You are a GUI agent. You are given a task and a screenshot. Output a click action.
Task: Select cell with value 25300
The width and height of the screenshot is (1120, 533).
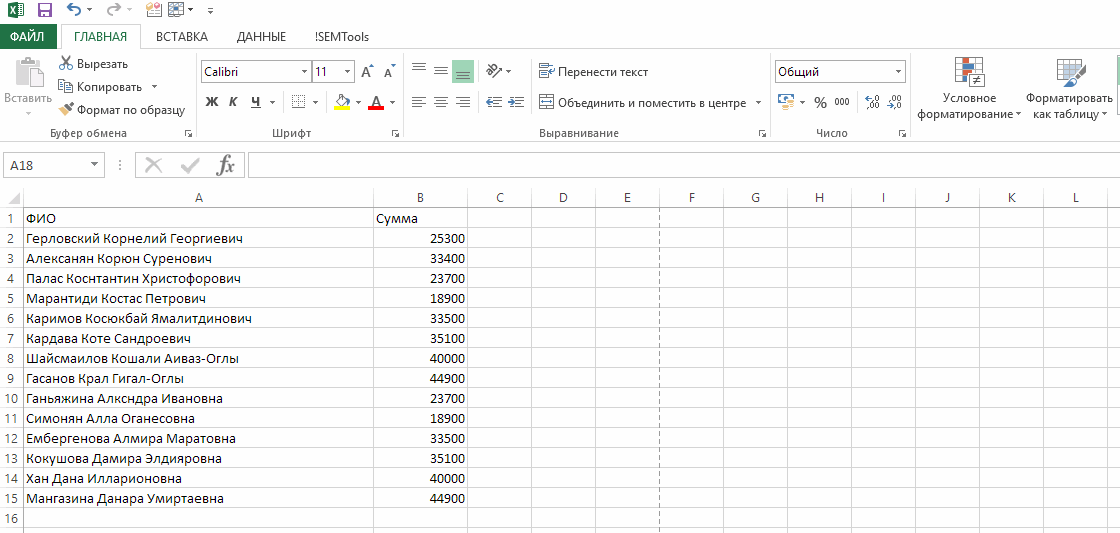coord(420,239)
